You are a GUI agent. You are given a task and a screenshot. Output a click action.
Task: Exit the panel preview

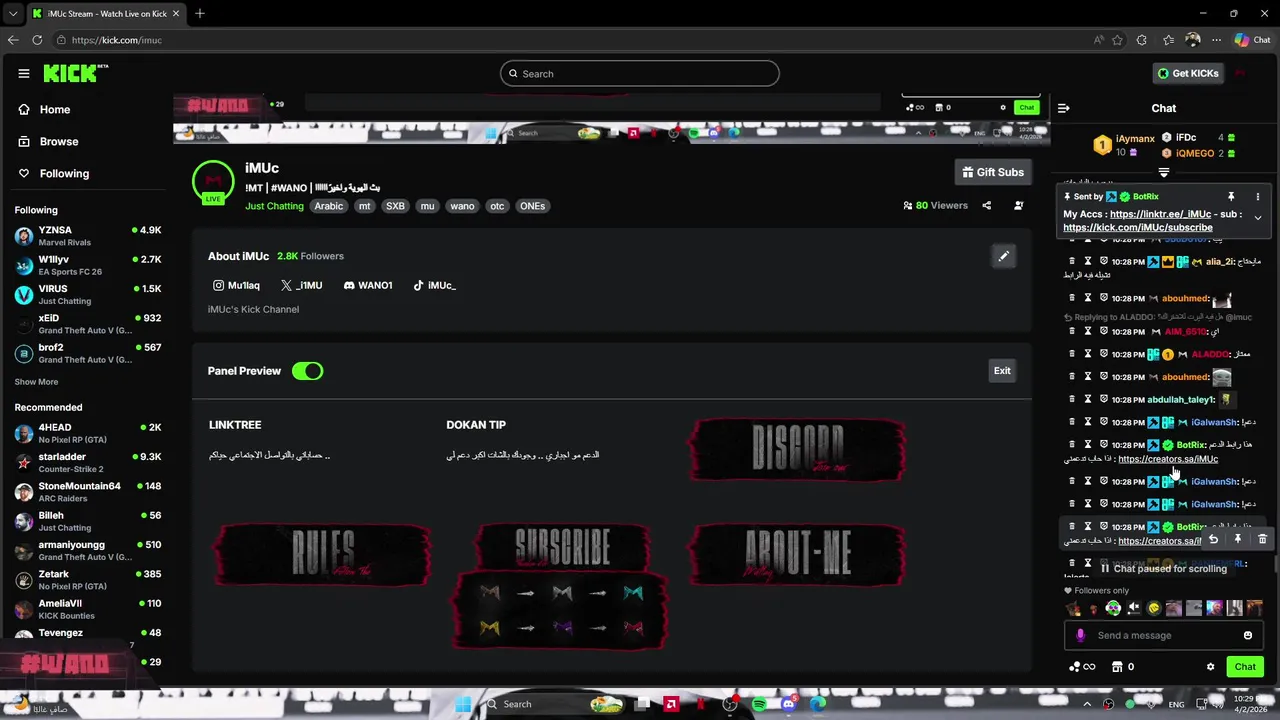pyautogui.click(x=1002, y=371)
